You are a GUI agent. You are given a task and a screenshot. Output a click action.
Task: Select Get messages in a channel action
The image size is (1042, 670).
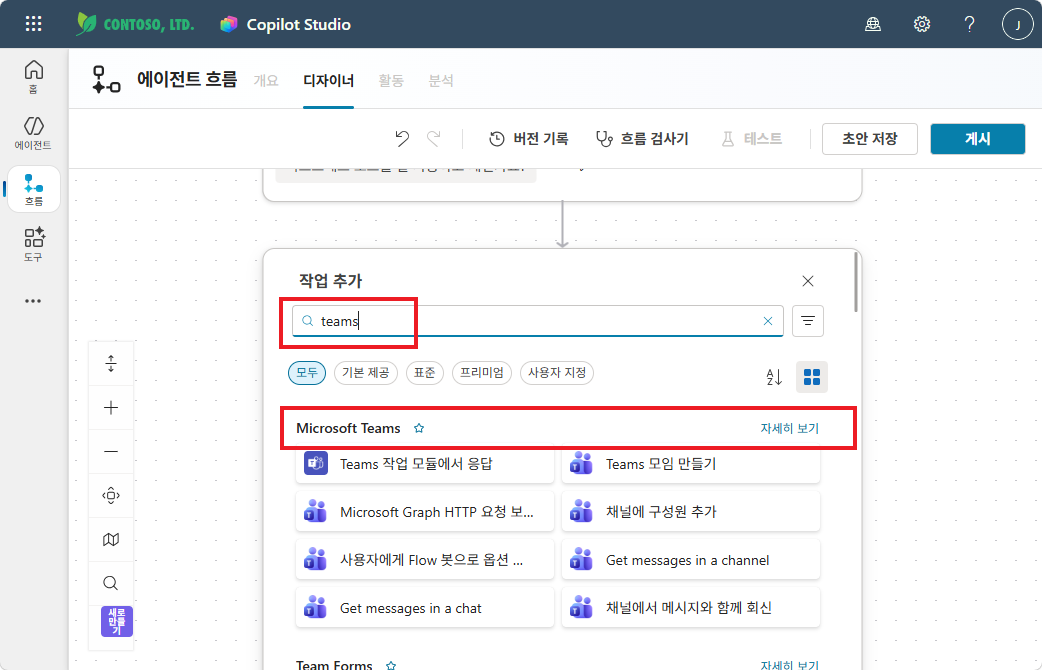click(690, 560)
